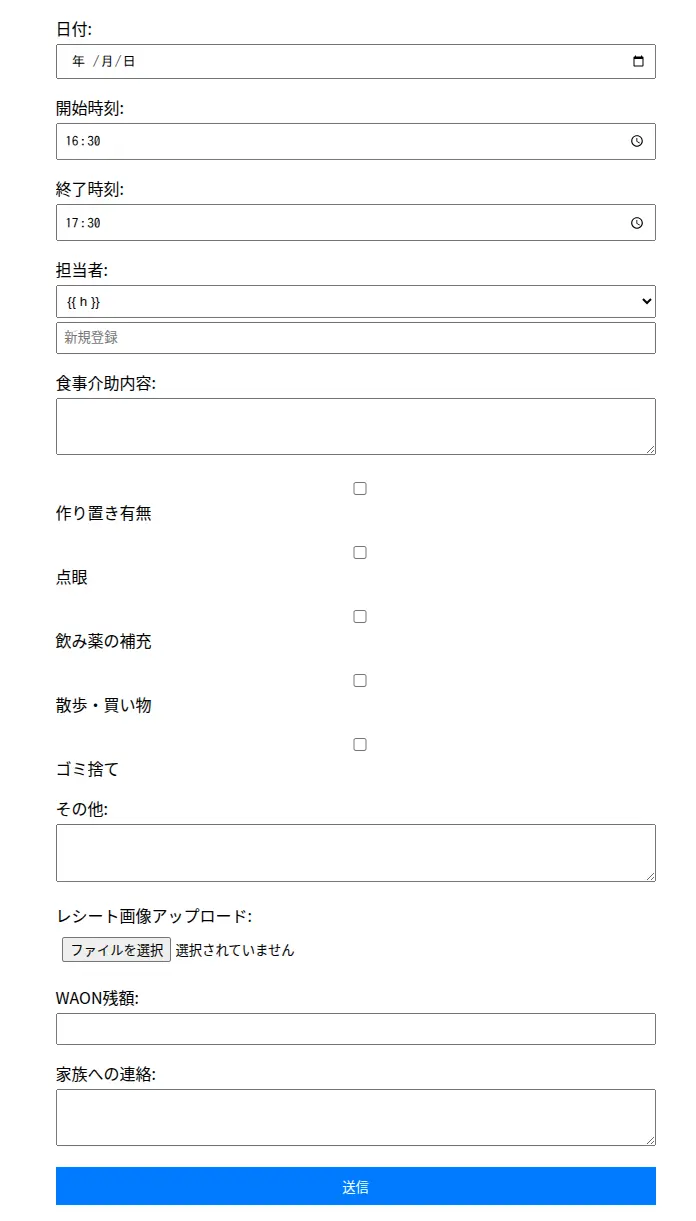The width and height of the screenshot is (696, 1221).
Task: Check the 飲み薬の補充 checkbox
Action: click(359, 616)
